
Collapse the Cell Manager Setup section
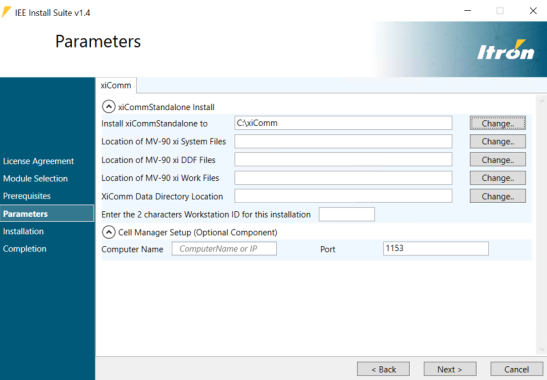click(x=108, y=232)
